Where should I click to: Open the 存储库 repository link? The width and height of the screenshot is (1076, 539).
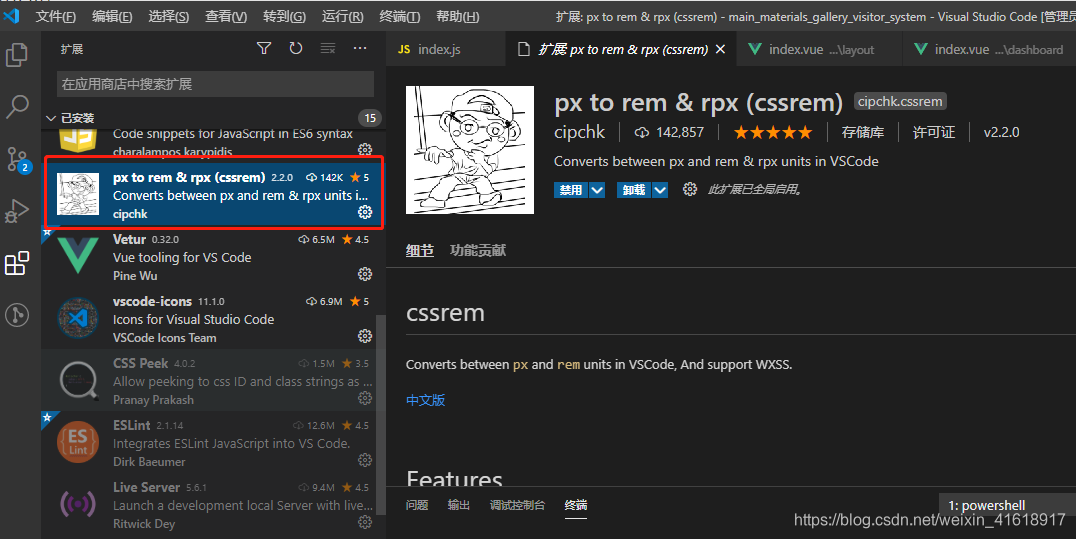pos(863,132)
